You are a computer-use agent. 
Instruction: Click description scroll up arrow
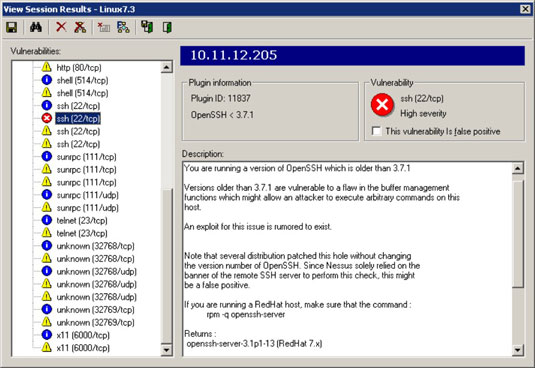[x=518, y=168]
